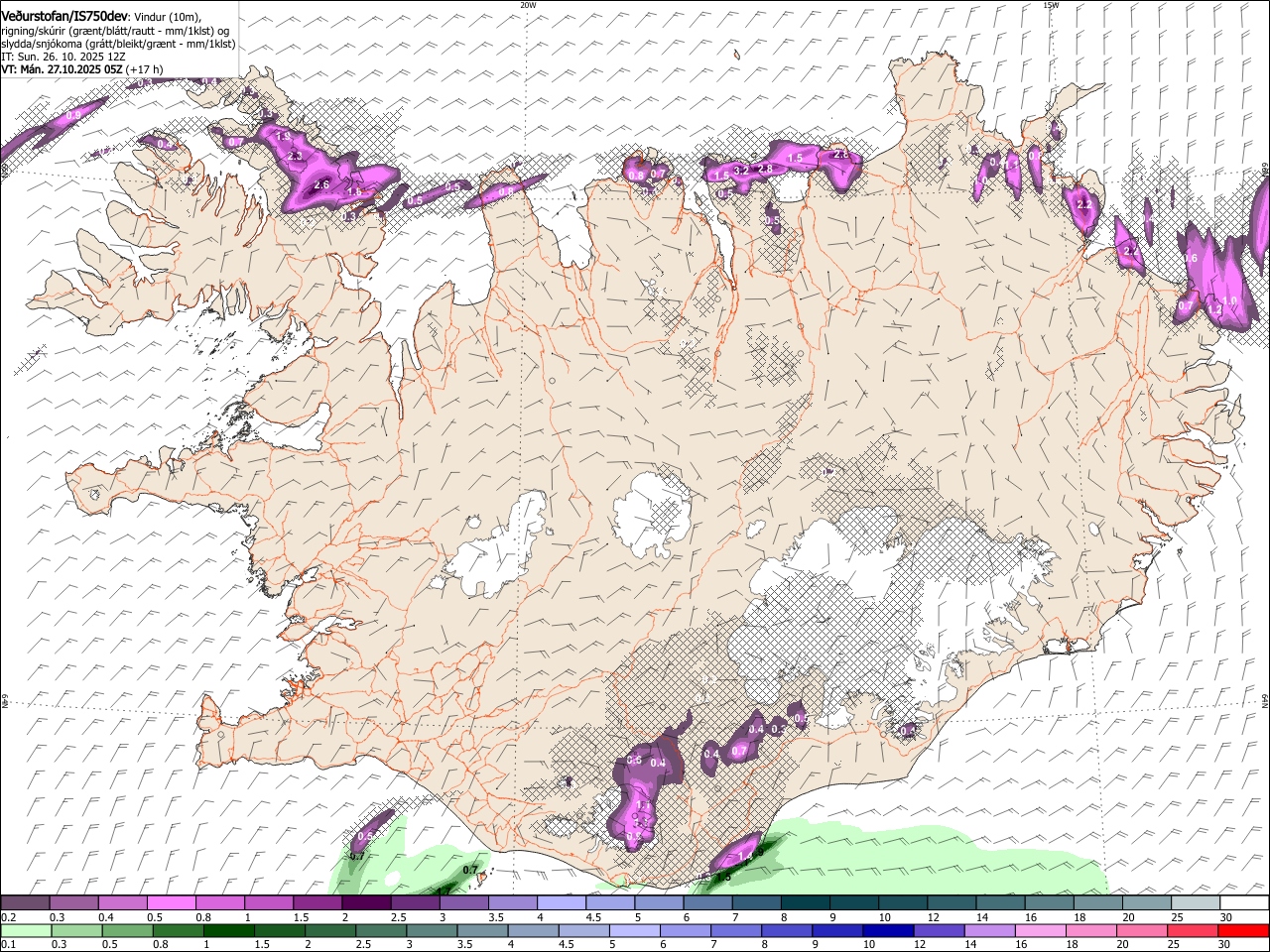This screenshot has height=952, width=1270.
Task: Click the '3.2' precipitation value on map
Action: 741,172
